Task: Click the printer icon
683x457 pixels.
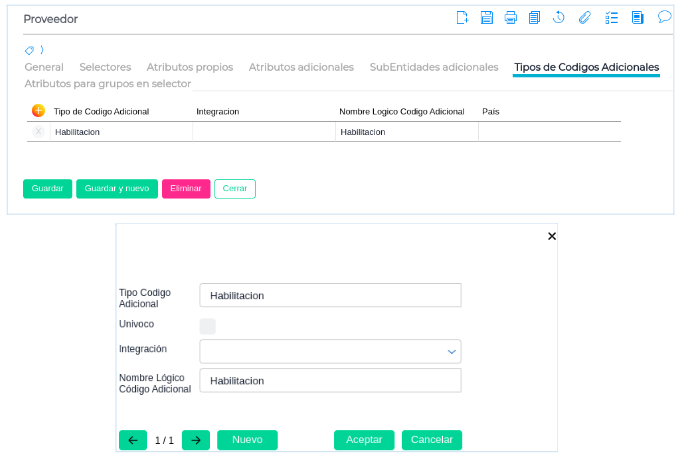Action: [x=511, y=18]
